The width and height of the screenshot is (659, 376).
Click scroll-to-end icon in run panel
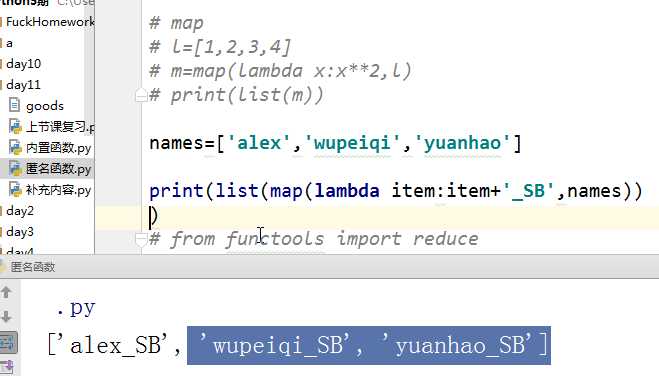click(x=8, y=366)
